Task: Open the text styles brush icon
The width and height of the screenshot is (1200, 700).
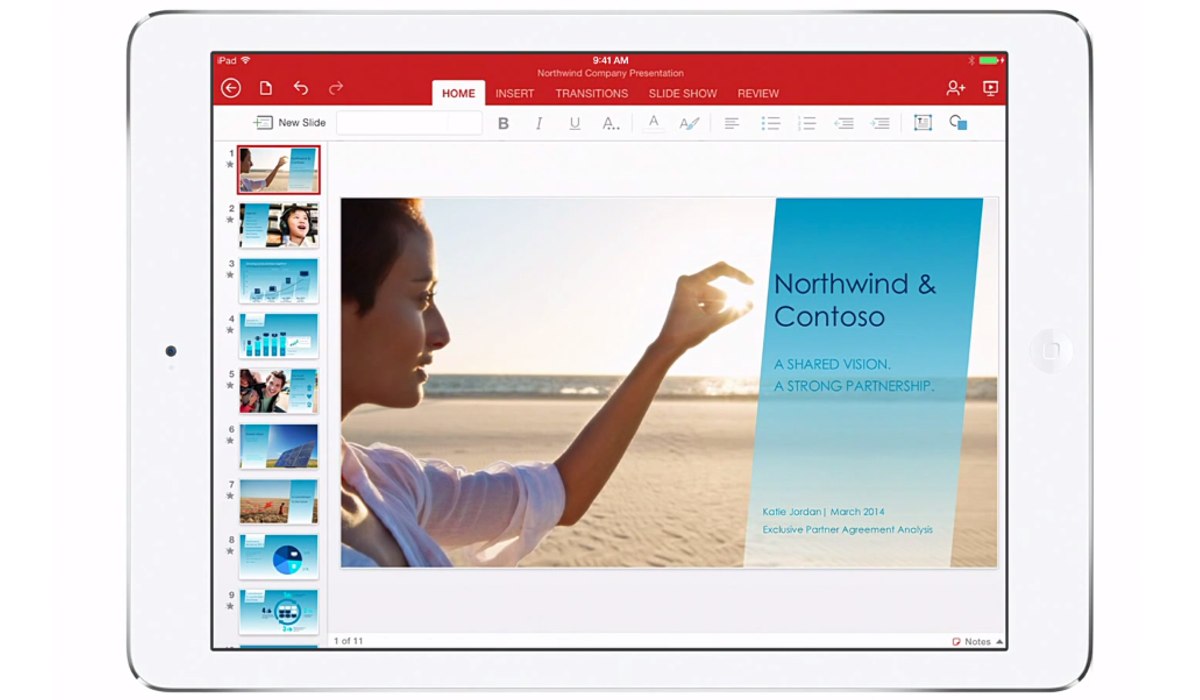Action: [689, 123]
